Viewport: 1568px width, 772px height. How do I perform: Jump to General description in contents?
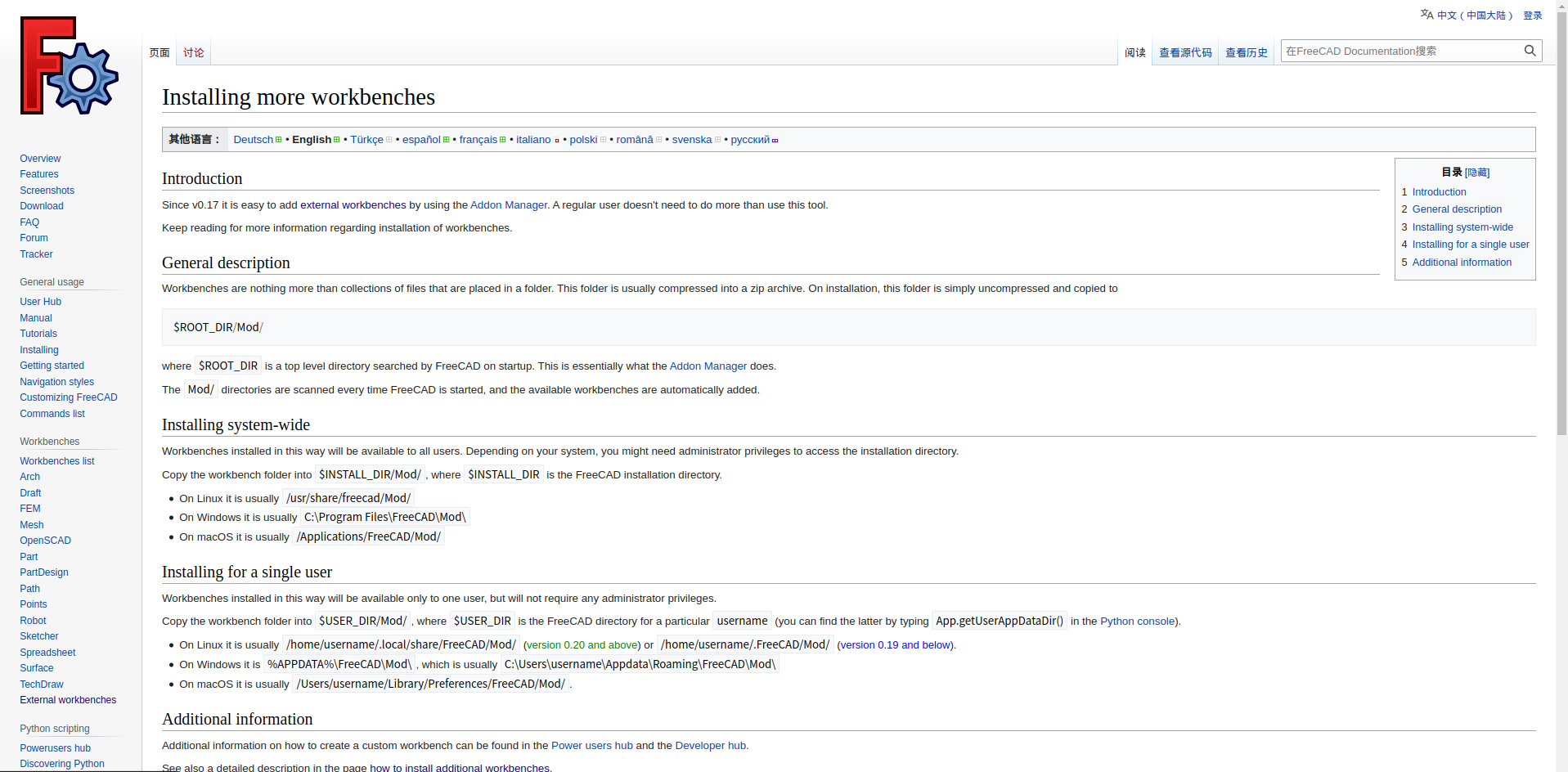coord(1457,209)
